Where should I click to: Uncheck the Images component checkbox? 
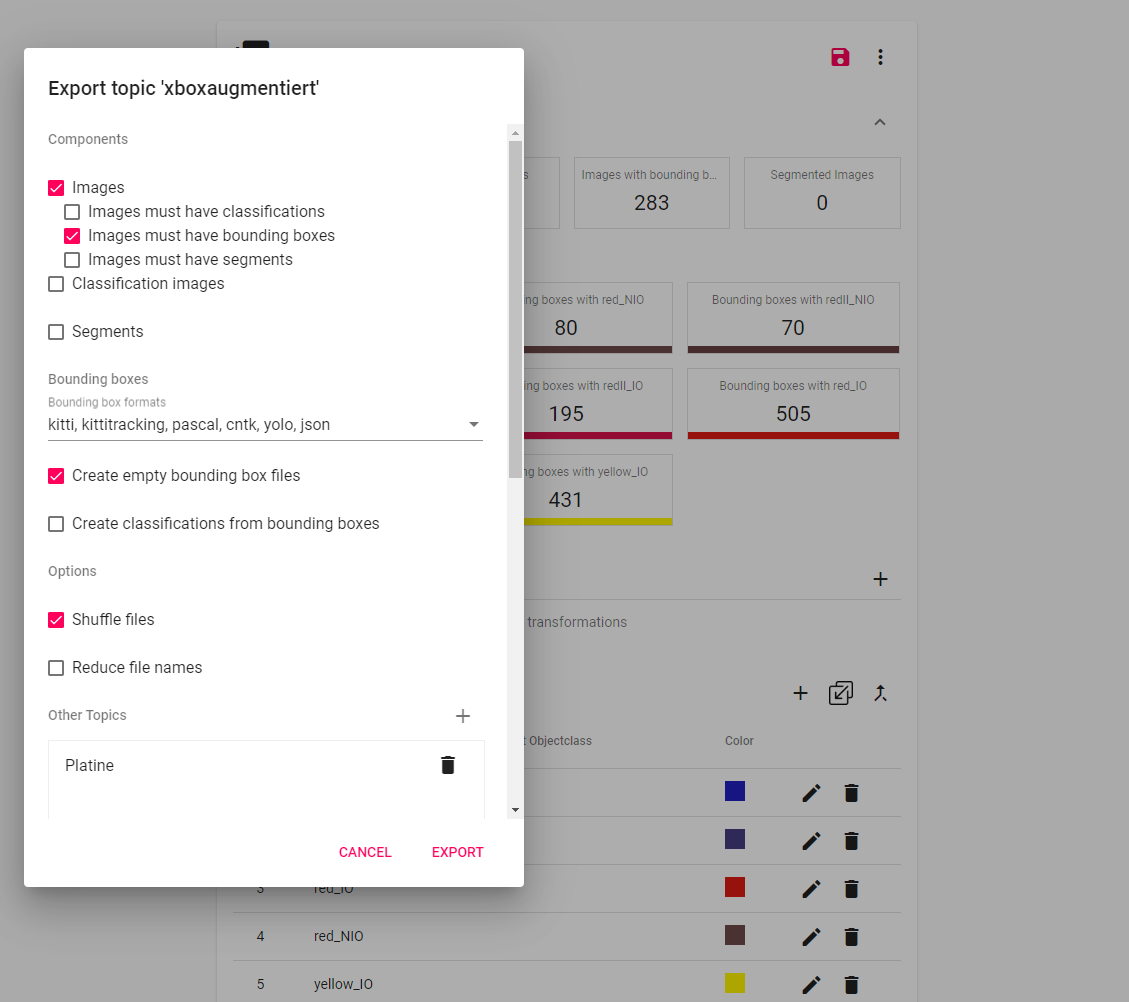tap(56, 188)
